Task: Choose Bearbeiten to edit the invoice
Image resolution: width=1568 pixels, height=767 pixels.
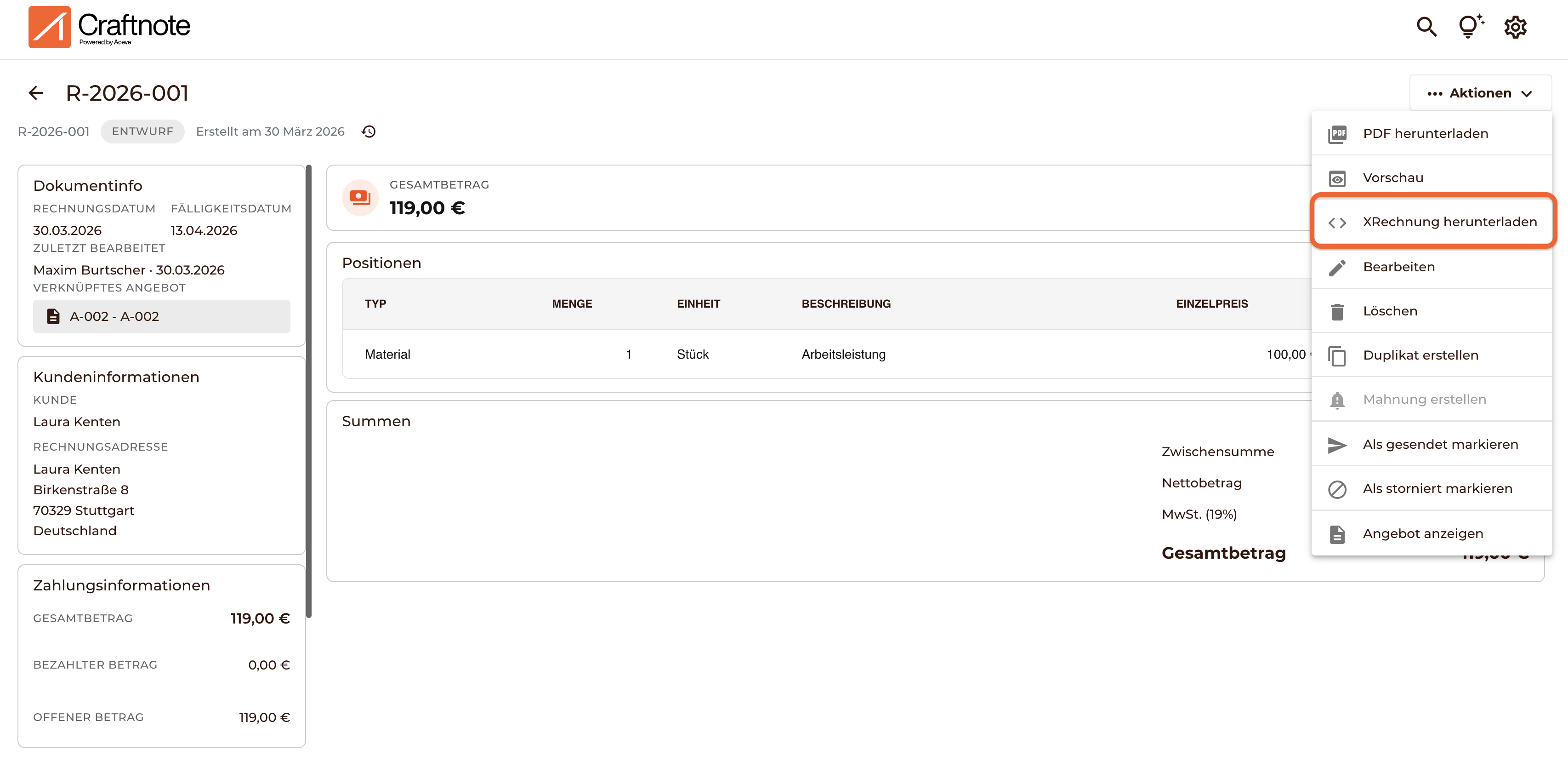Action: (1399, 267)
